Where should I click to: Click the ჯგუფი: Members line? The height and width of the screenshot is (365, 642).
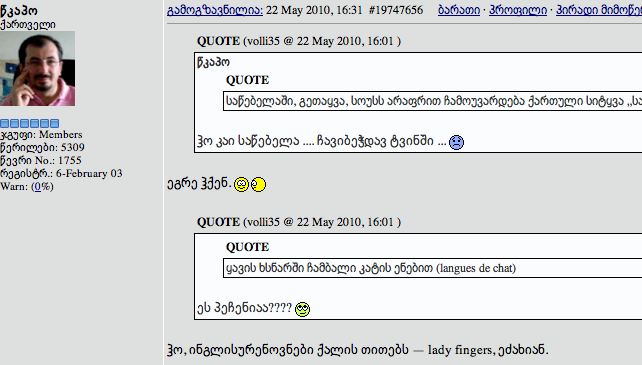[41, 135]
